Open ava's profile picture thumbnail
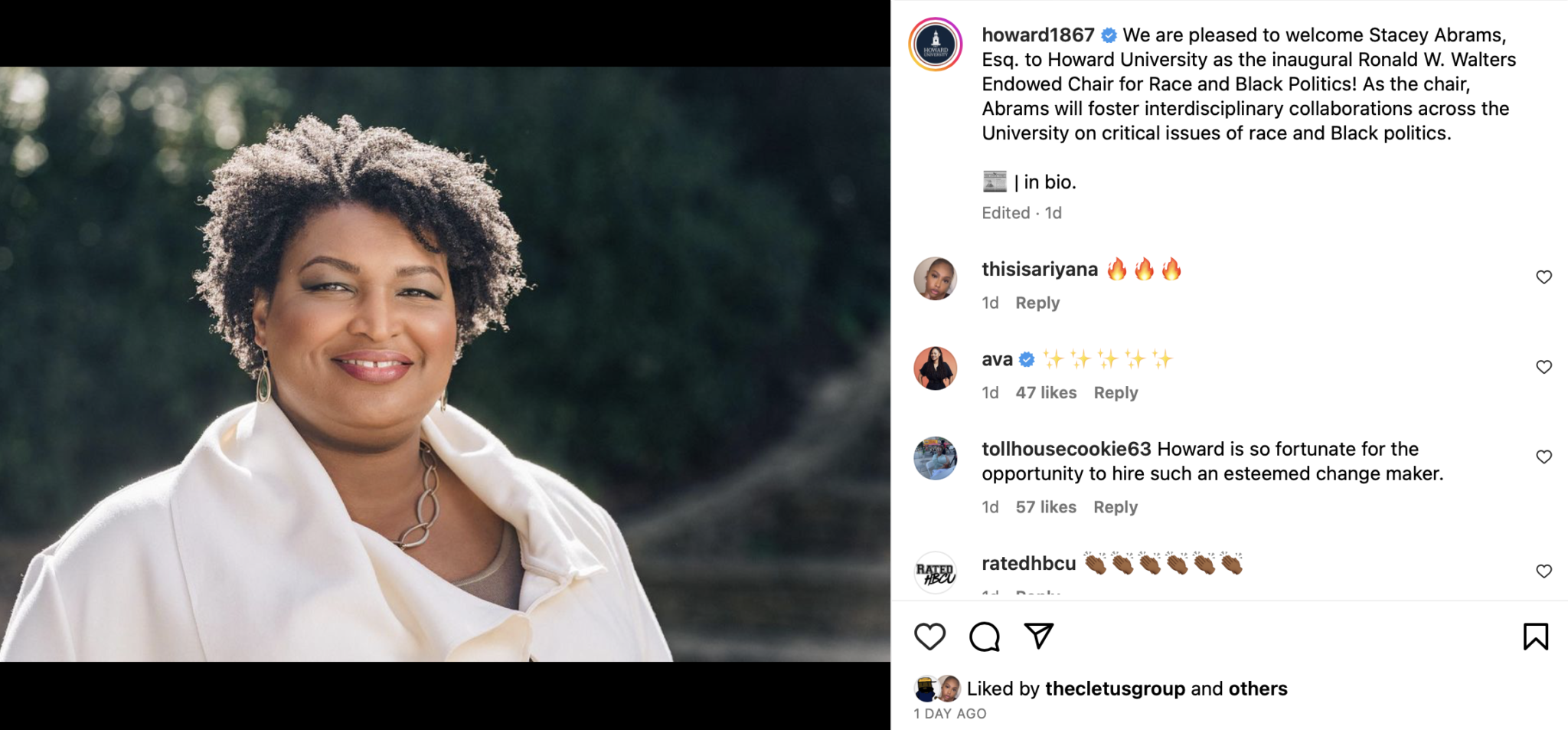Screen dimensions: 1568x730 tap(936, 368)
